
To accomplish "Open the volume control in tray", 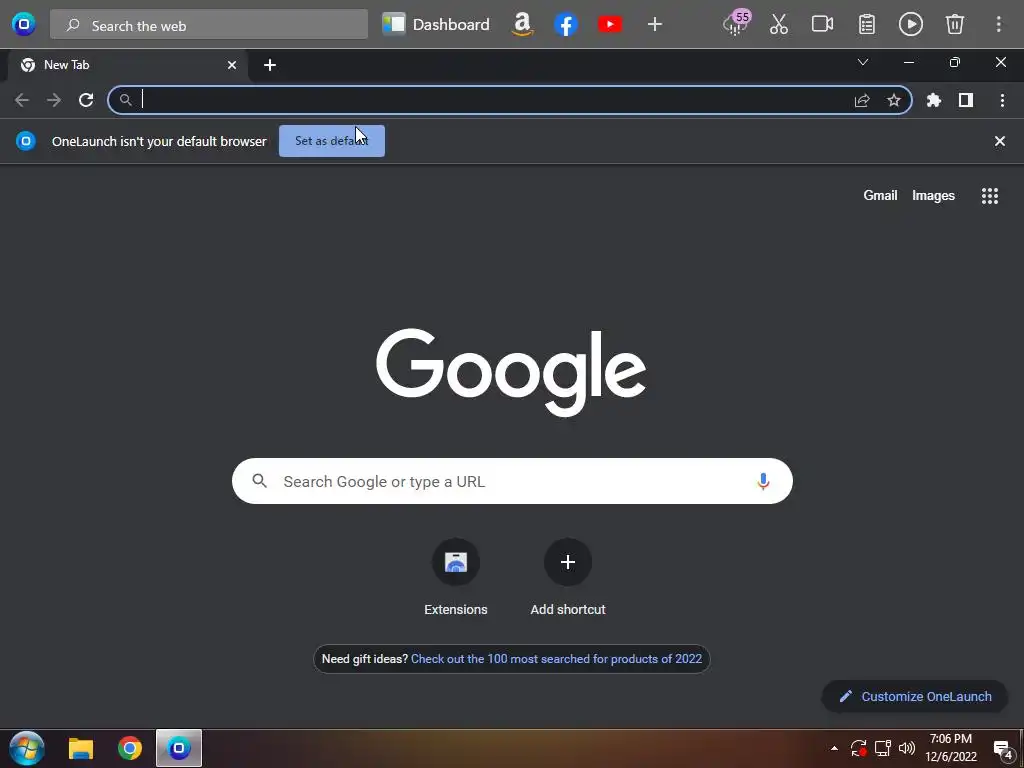I will (x=906, y=748).
